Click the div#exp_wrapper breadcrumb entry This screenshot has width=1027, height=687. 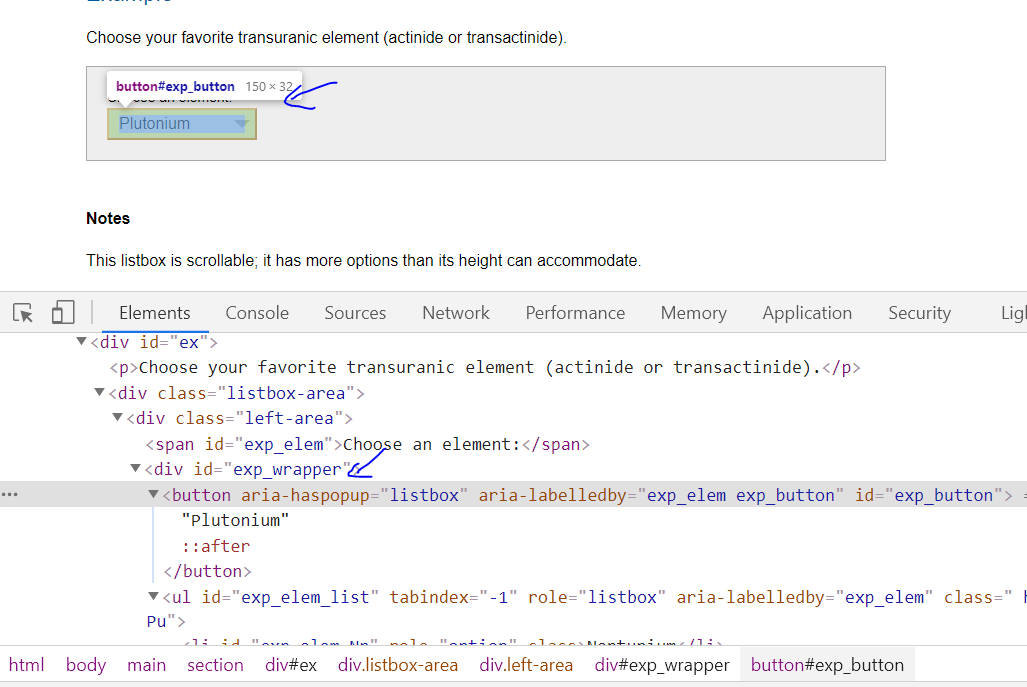click(663, 664)
